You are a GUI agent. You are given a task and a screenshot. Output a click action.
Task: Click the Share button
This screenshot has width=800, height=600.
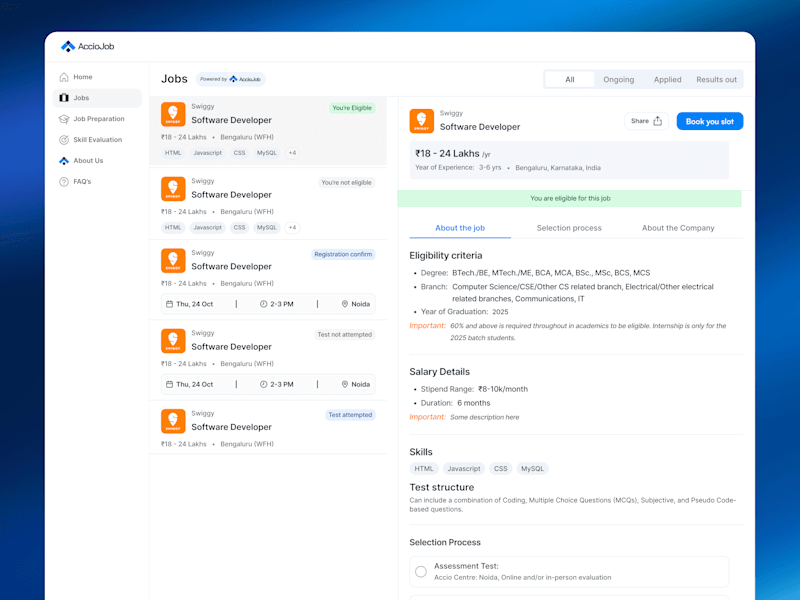pyautogui.click(x=646, y=121)
